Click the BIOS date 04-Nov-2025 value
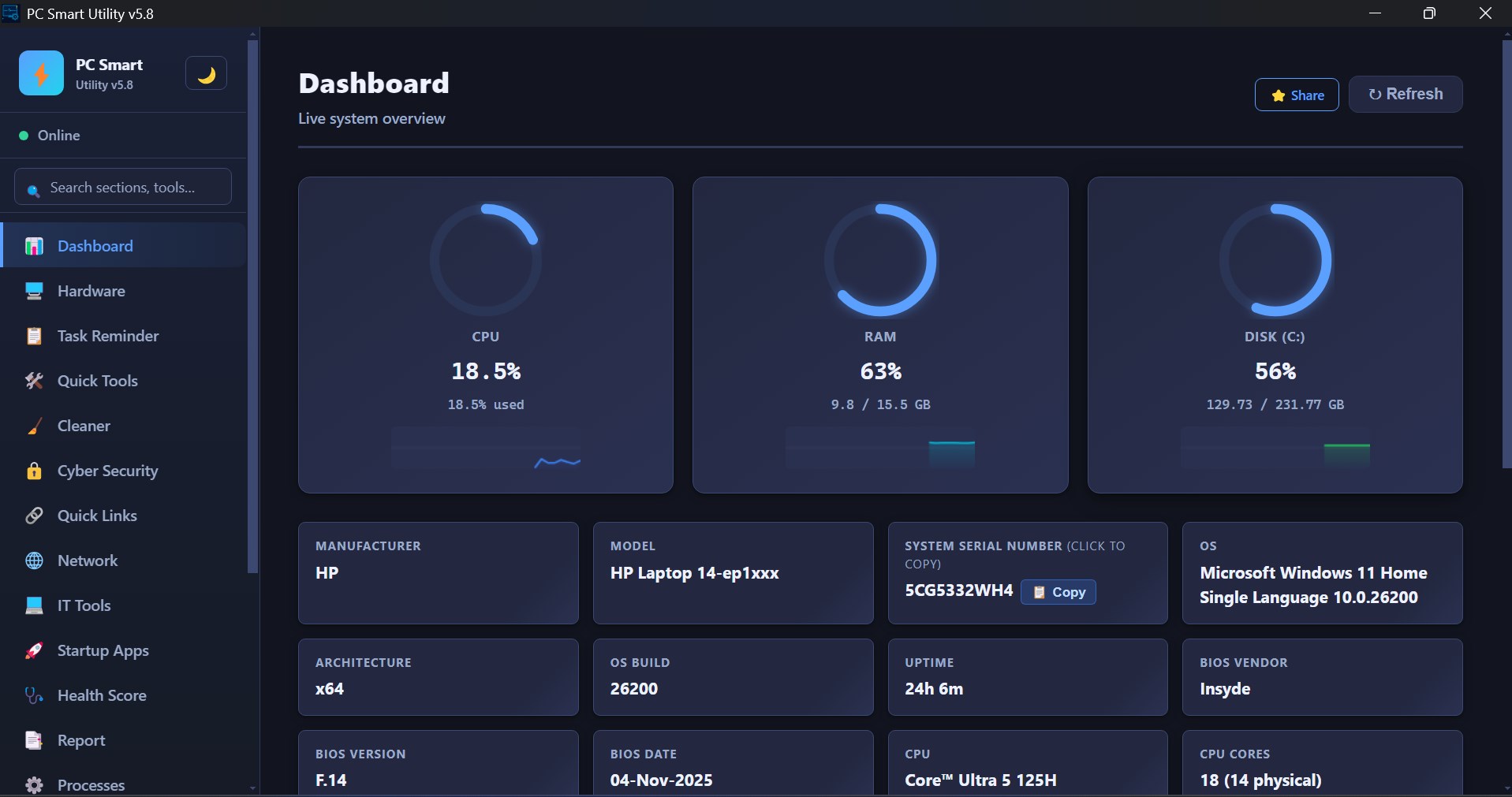Viewport: 1512px width, 797px height. [x=661, y=780]
